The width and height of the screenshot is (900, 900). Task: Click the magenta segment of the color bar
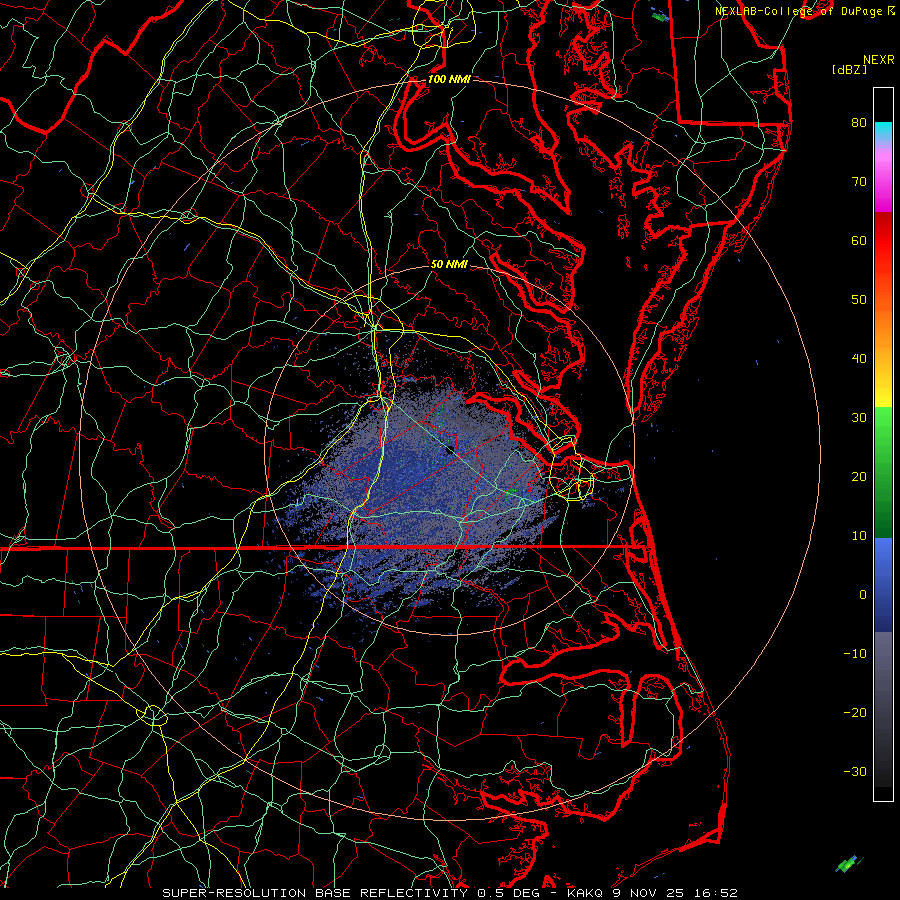[x=883, y=184]
